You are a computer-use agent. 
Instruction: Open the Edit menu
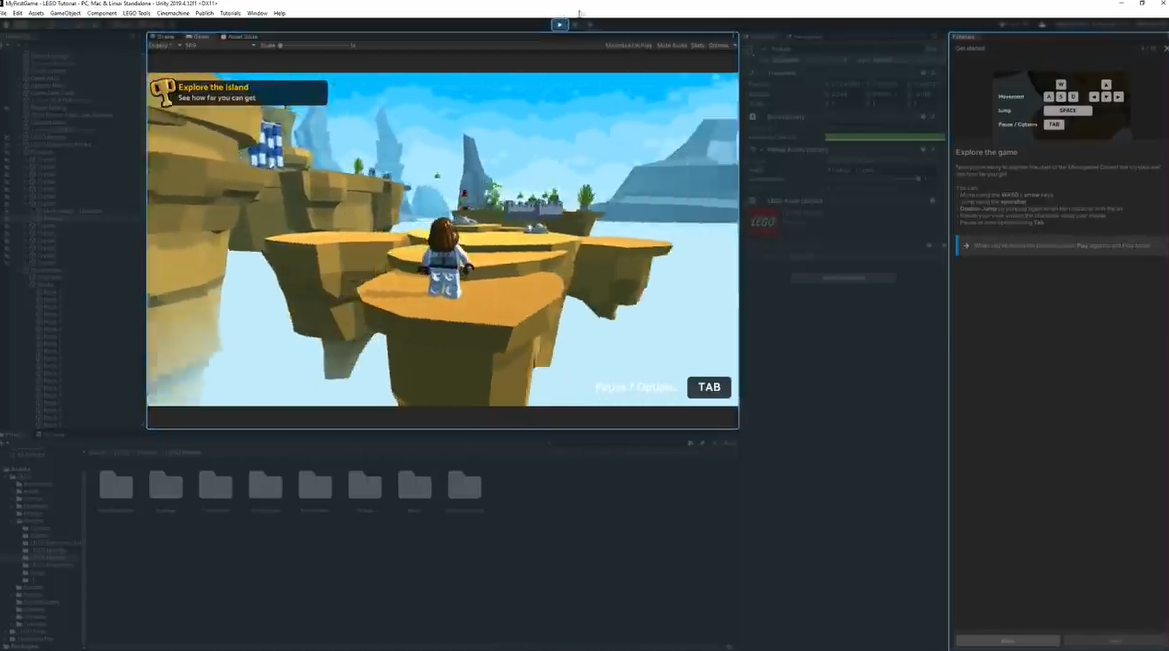point(18,13)
